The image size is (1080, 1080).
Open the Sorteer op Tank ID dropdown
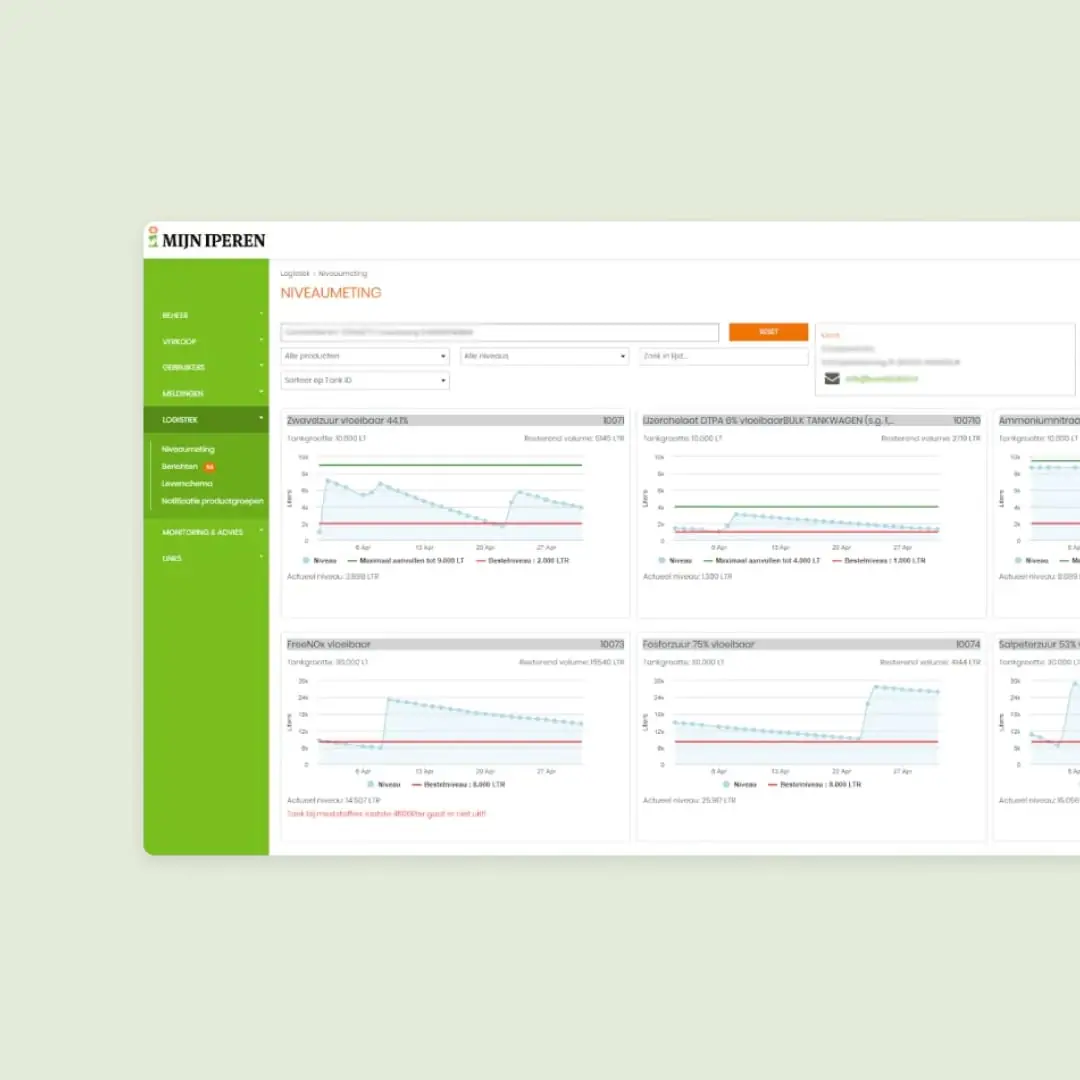tap(365, 381)
